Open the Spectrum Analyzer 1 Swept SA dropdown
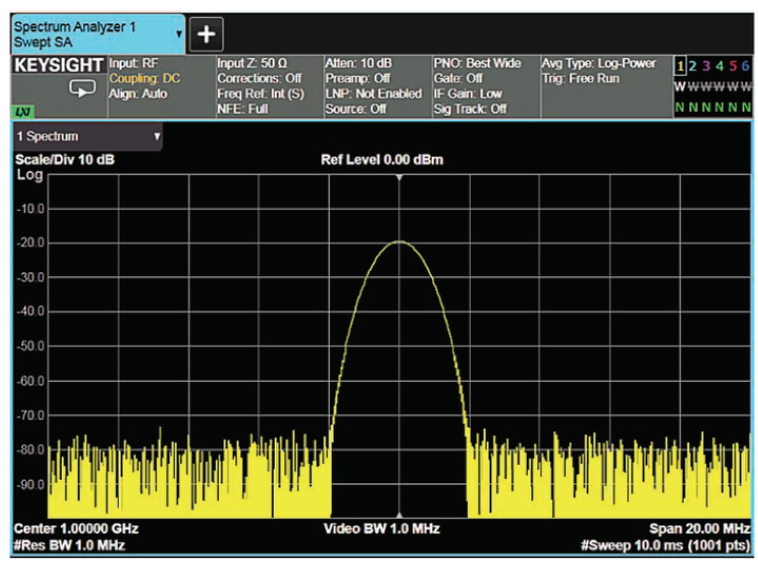The image size is (758, 563). 97,33
